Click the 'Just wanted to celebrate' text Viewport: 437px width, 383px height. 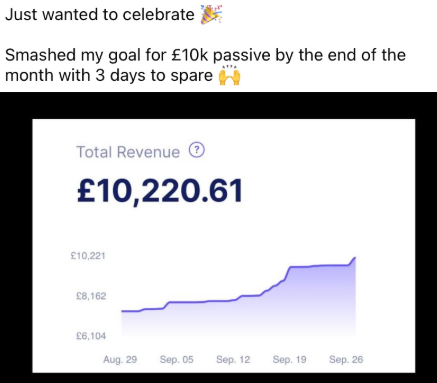pos(100,14)
